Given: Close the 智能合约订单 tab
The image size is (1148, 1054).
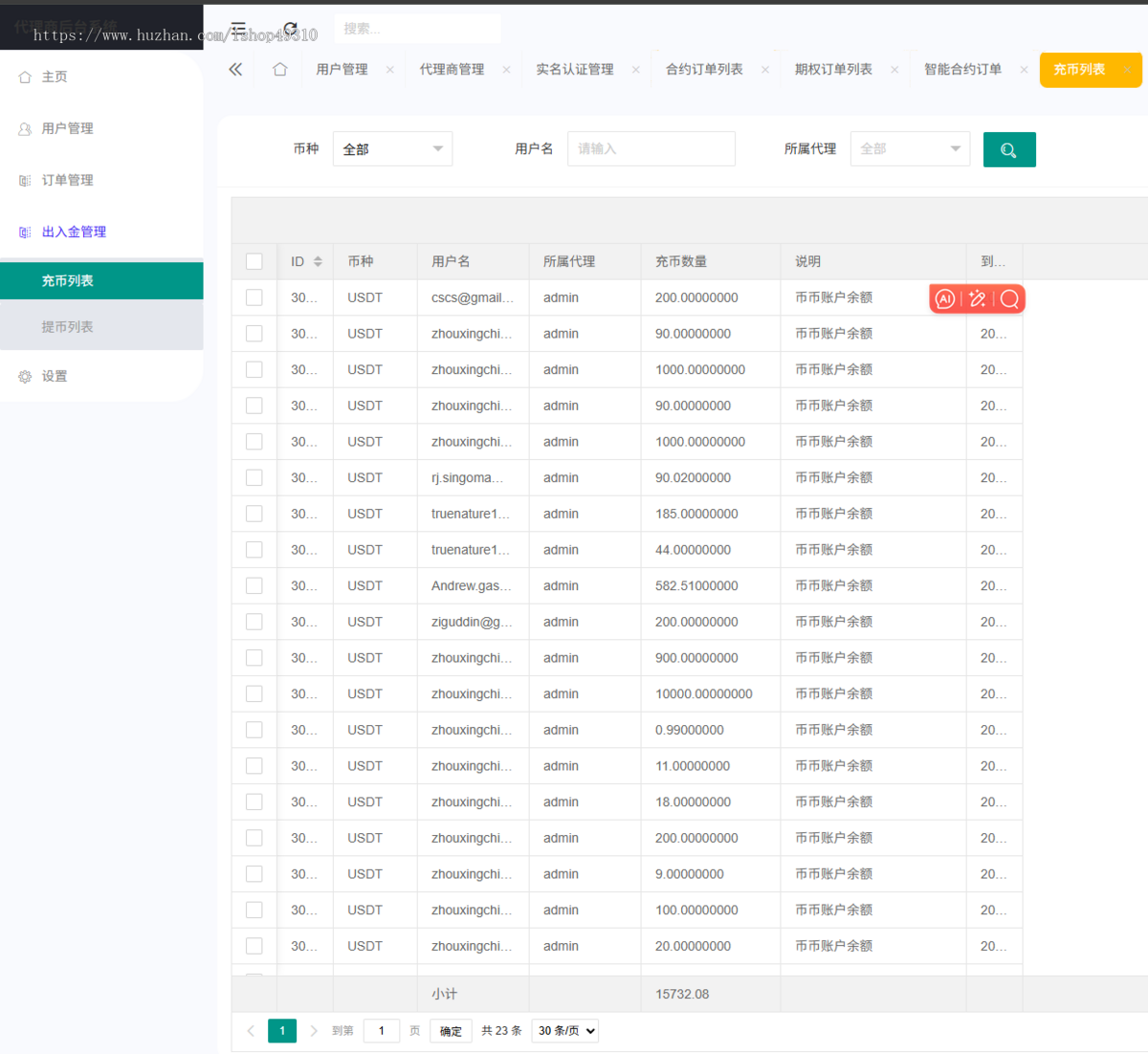Looking at the screenshot, I should tap(1024, 70).
